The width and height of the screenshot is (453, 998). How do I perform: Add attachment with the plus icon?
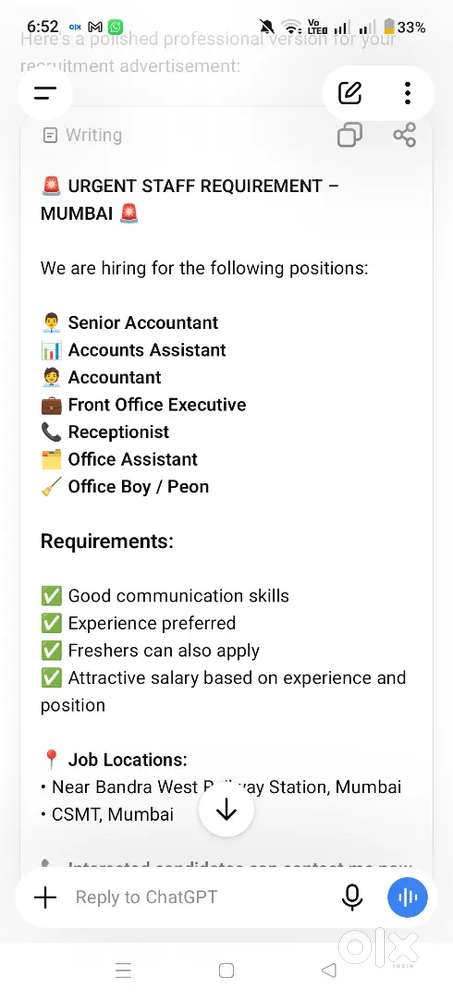point(45,897)
